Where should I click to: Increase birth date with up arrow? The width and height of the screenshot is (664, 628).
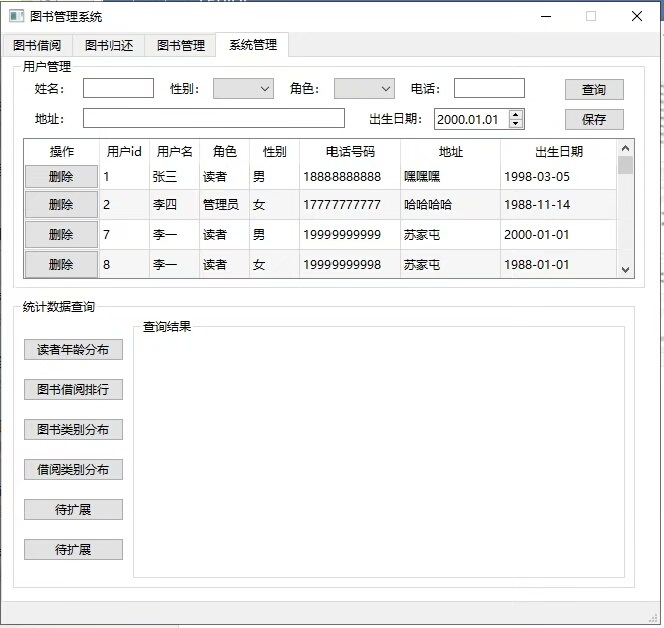[515, 115]
